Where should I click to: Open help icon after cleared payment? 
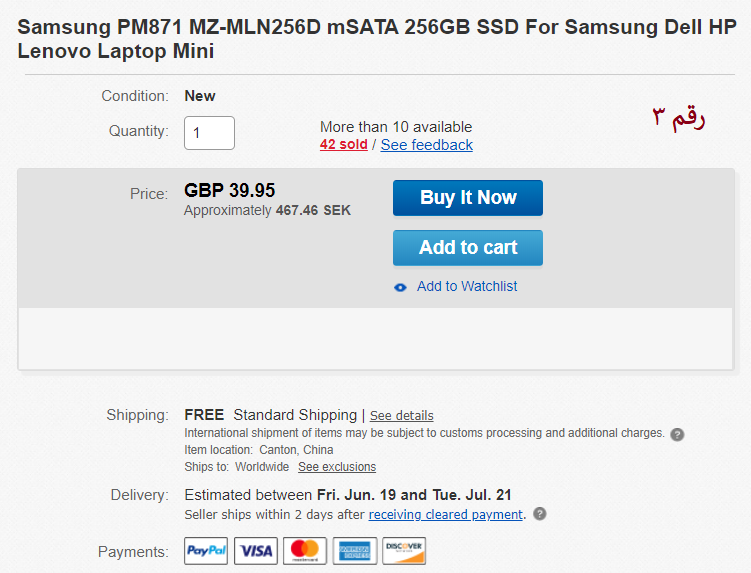pyautogui.click(x=540, y=514)
